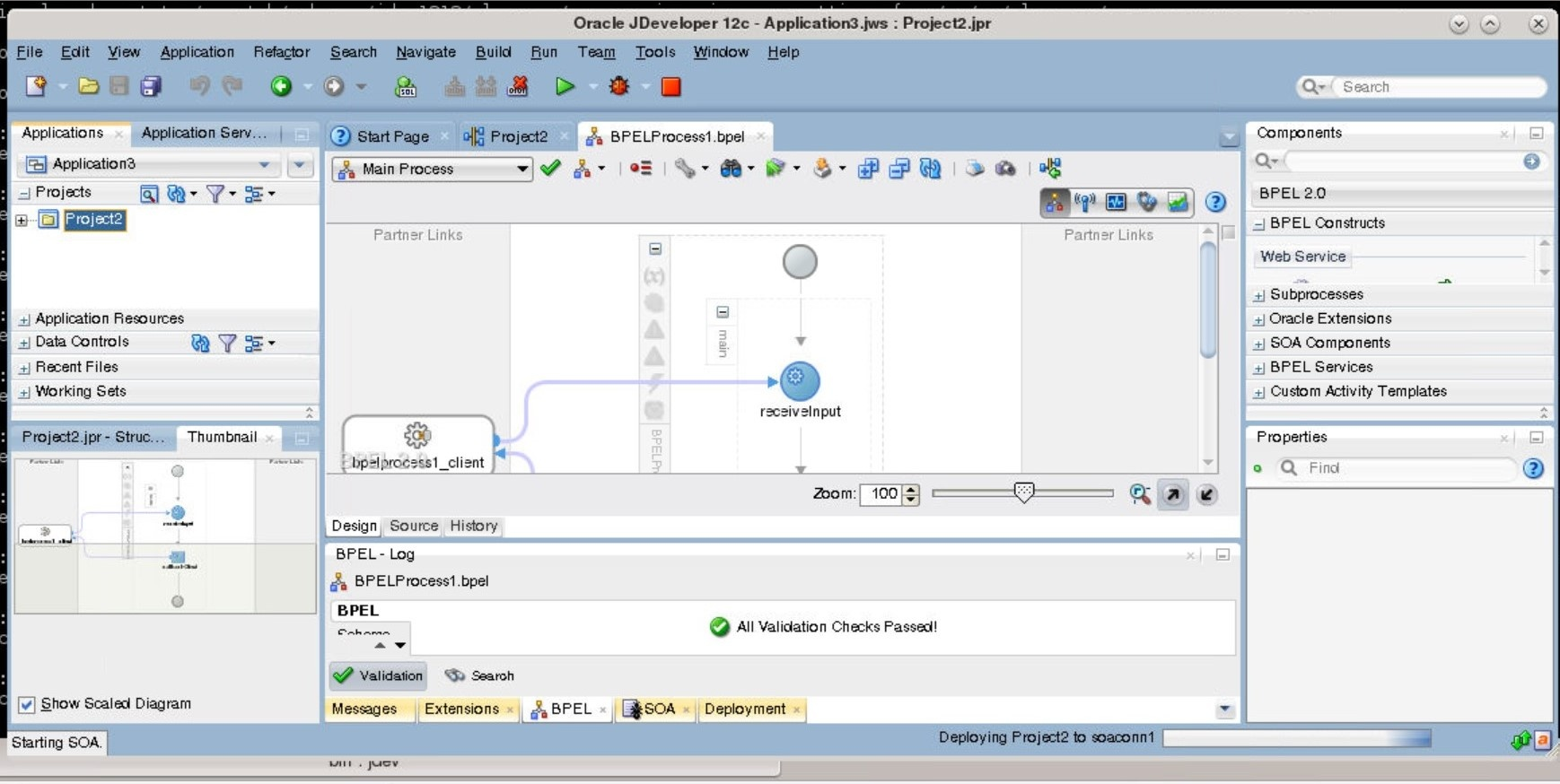Increase zoom using the spinner up arrow
The image size is (1560, 784).
point(912,489)
